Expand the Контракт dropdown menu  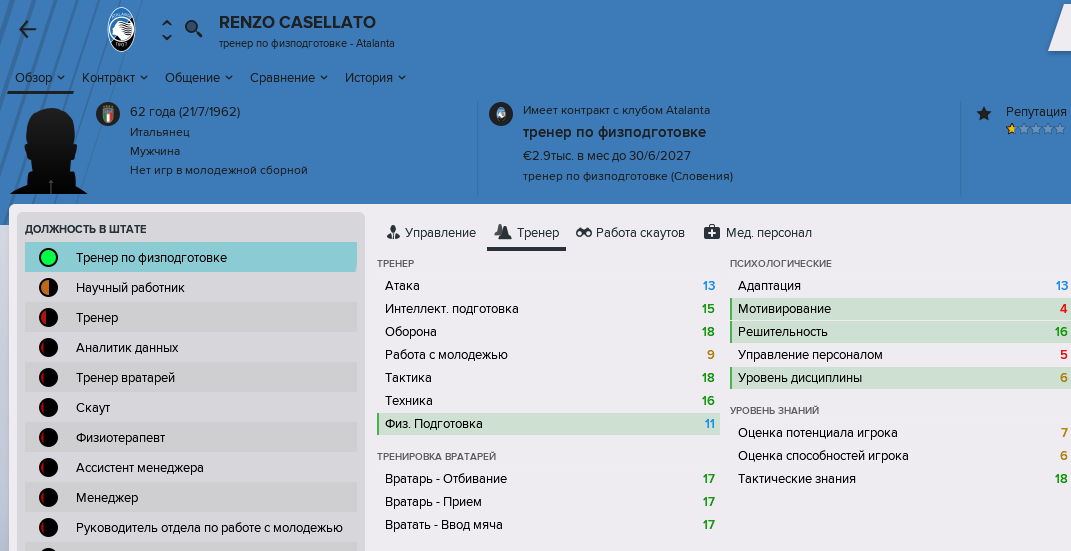point(115,78)
